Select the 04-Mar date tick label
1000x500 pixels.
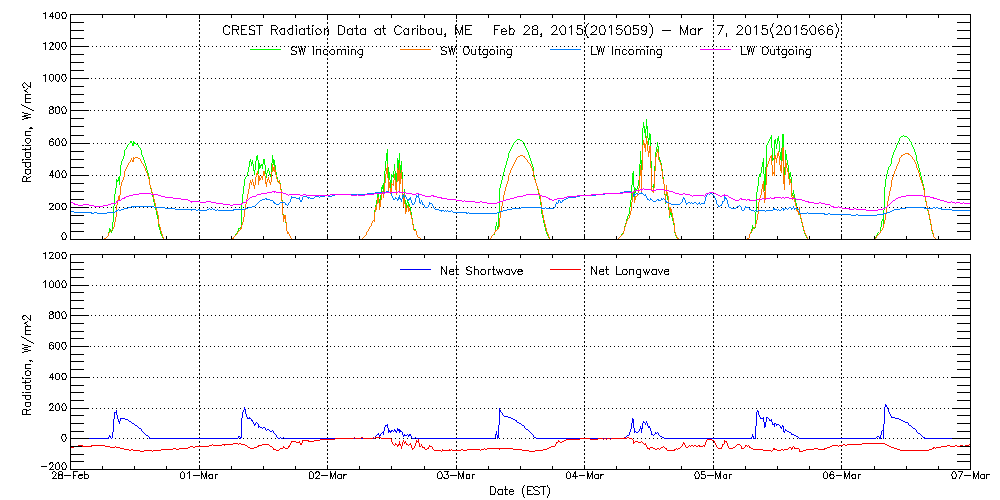tap(585, 476)
